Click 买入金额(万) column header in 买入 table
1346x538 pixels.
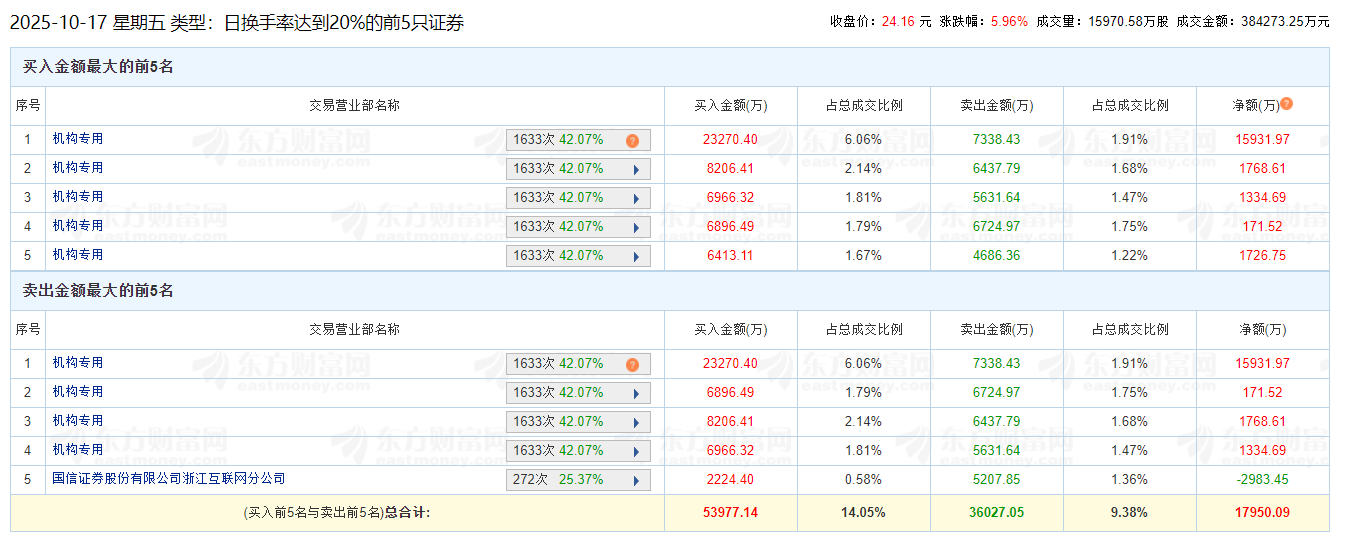point(730,106)
